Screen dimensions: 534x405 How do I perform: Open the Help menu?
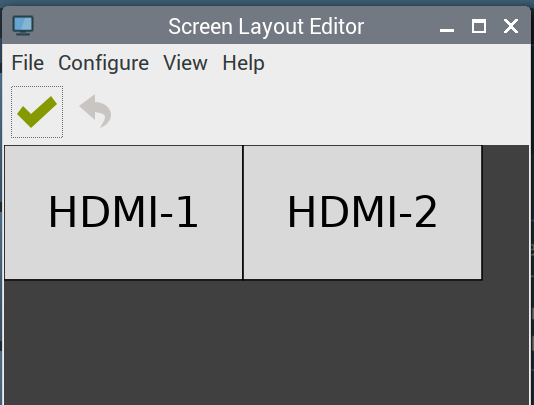[x=243, y=63]
